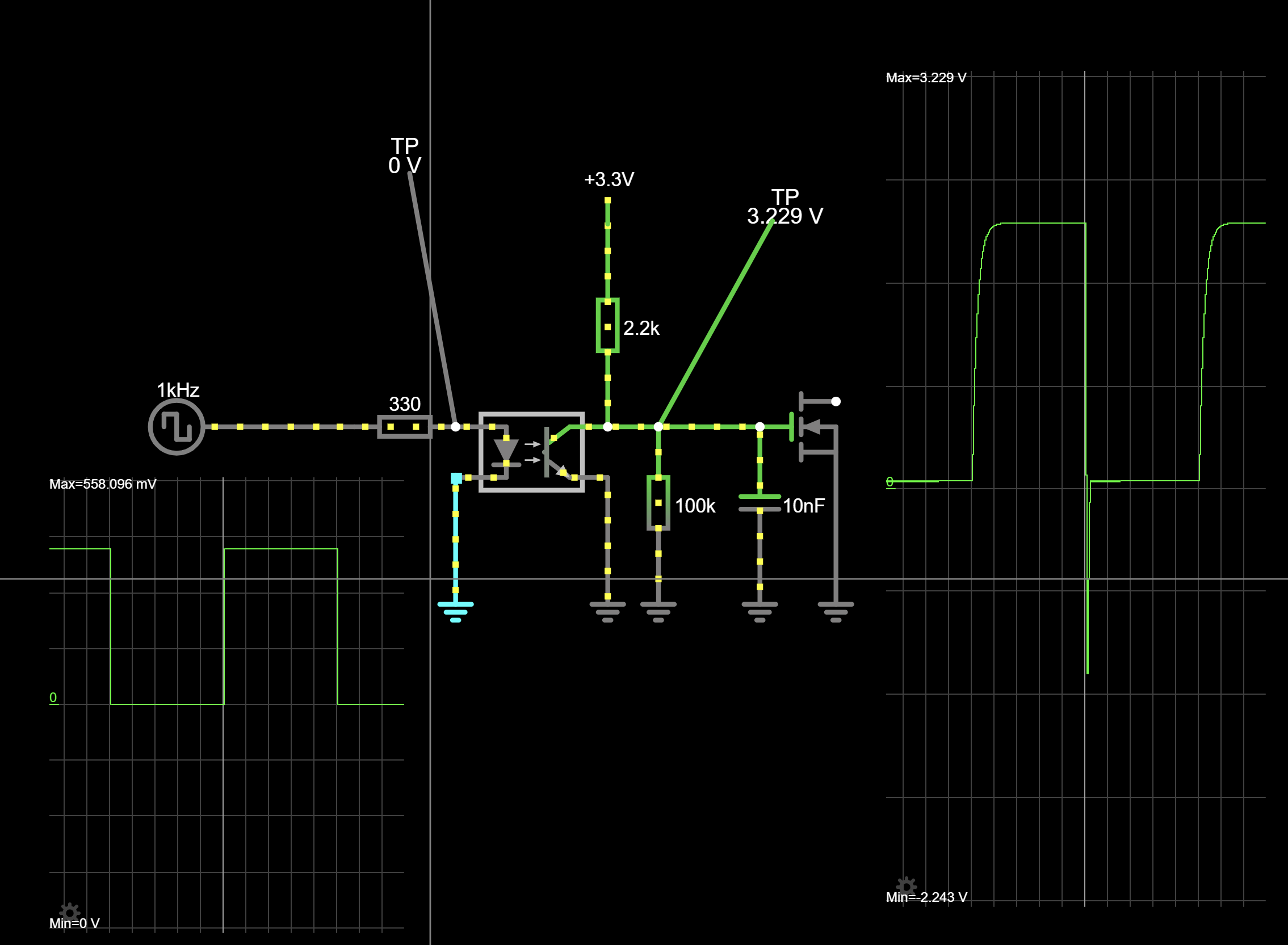Click the cyan highlighted ground symbol
This screenshot has width=1288, height=945.
455,610
